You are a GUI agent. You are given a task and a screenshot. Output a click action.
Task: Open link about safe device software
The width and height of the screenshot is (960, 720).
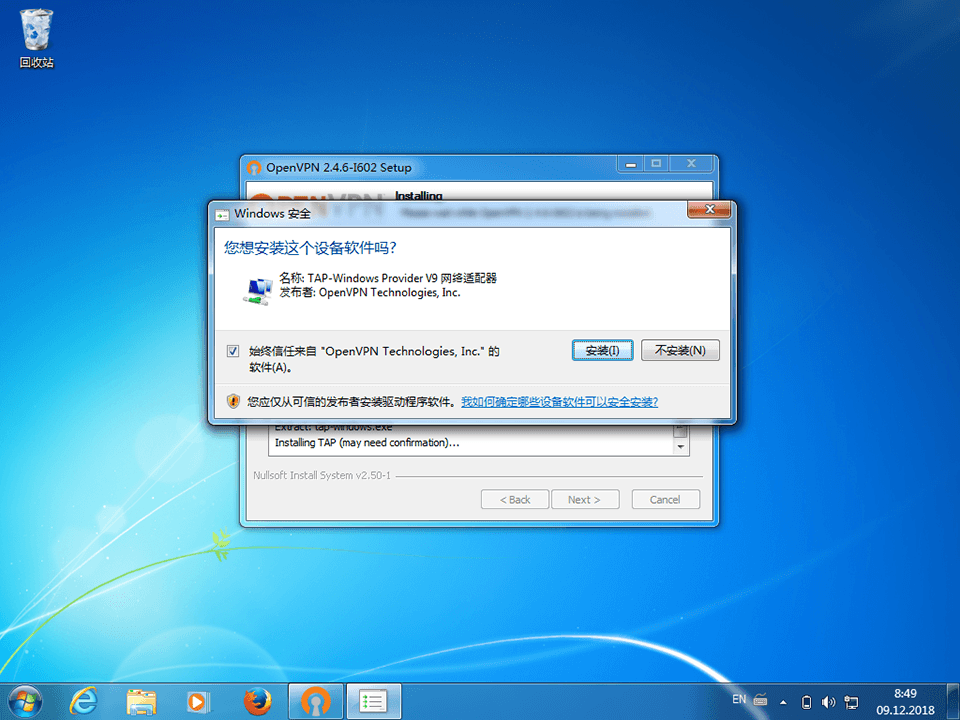point(560,402)
